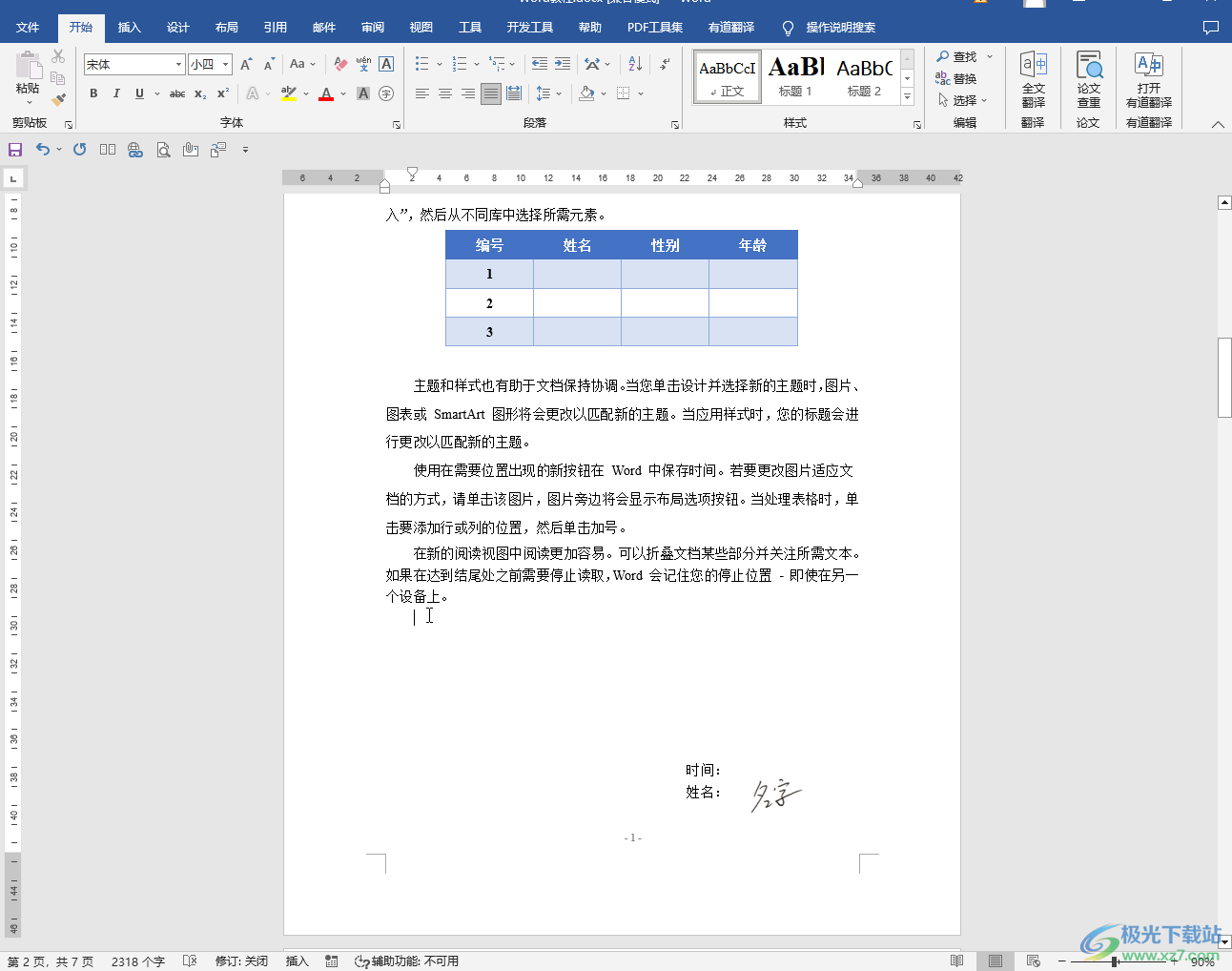Apply Heading 1 (标题 1) style
Screen dimensions: 1232x971
click(796, 76)
